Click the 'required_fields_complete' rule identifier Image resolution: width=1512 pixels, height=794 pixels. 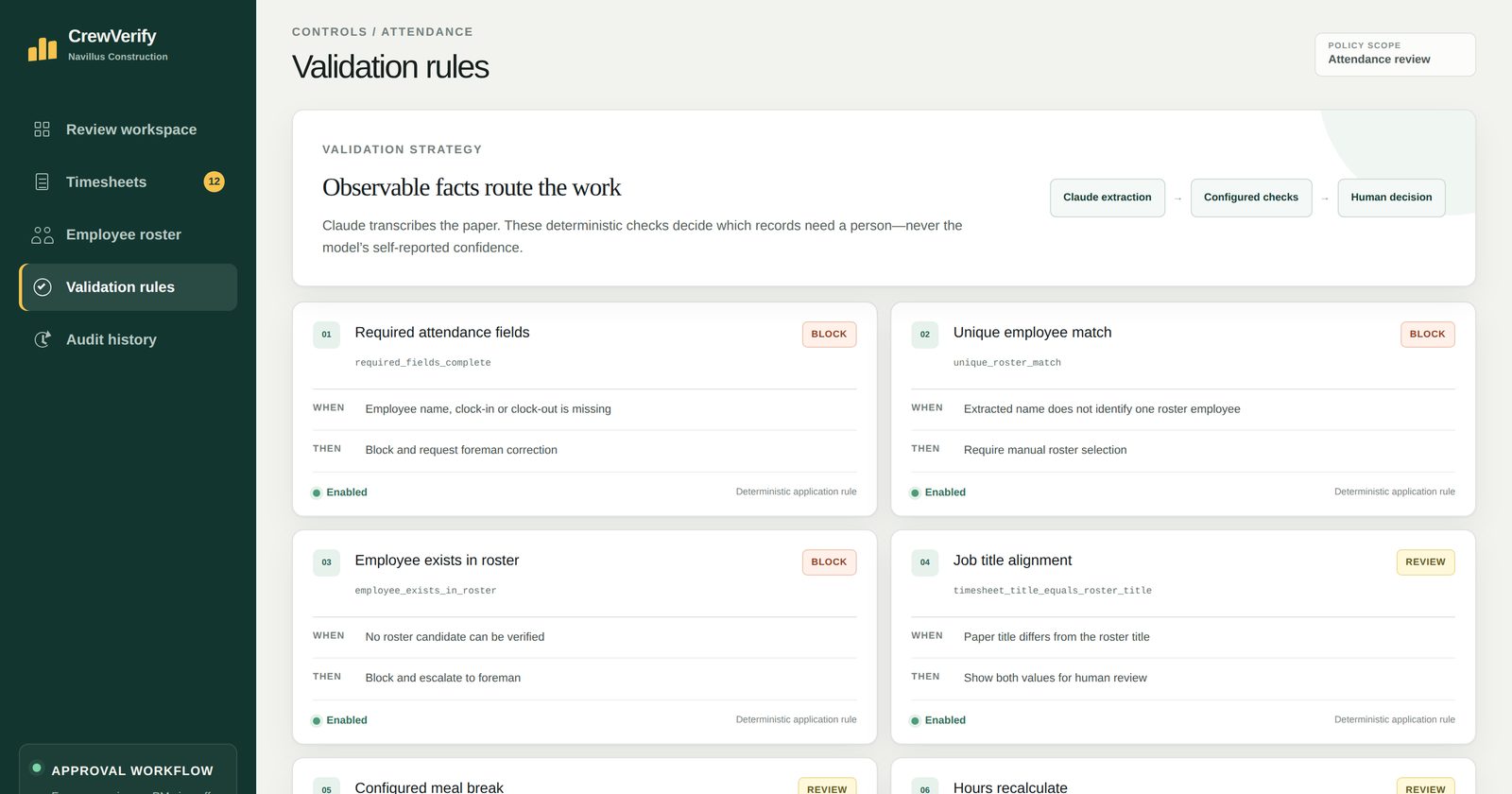click(422, 363)
